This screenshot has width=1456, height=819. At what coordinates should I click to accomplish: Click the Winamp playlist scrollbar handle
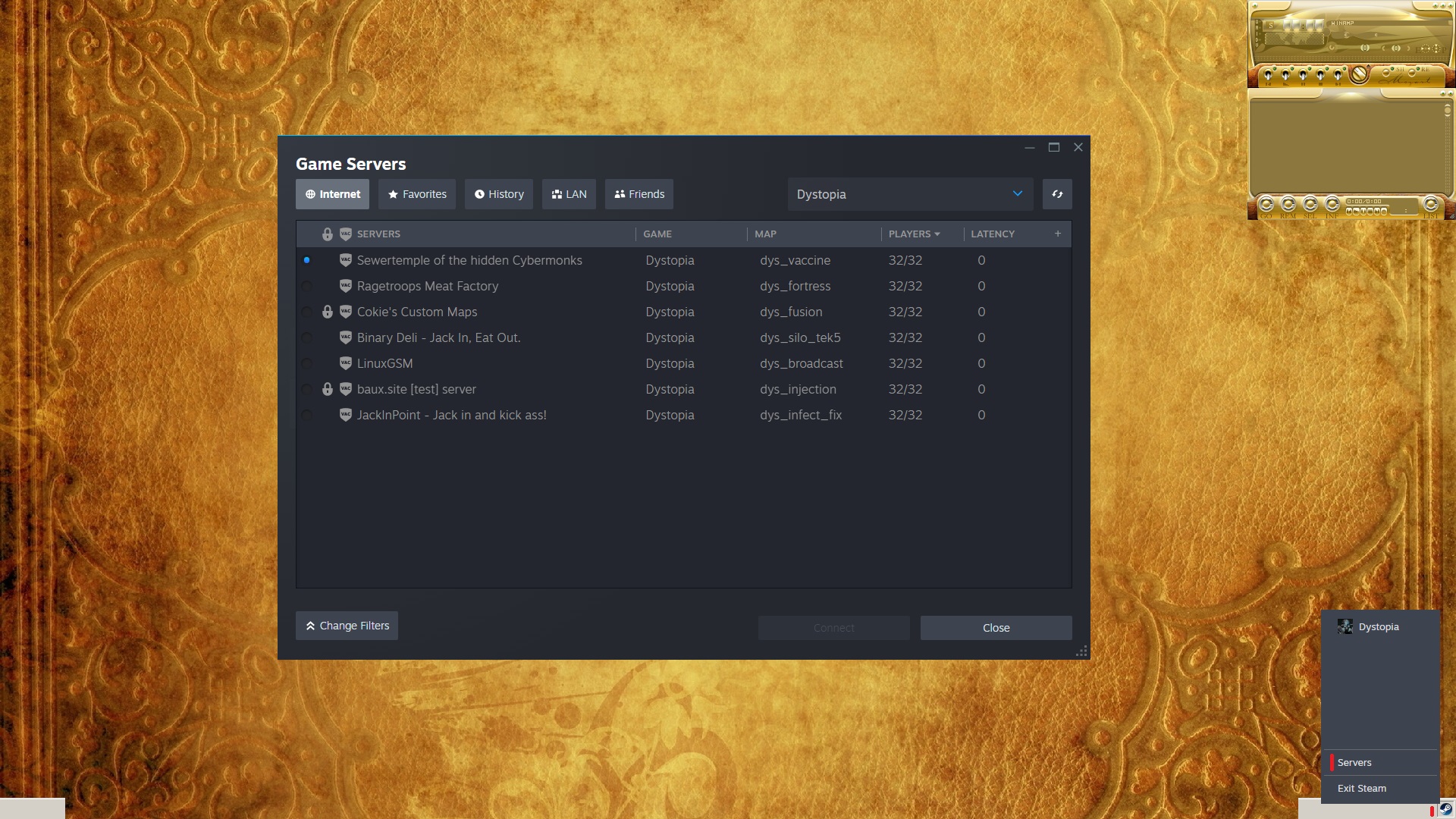point(1447,111)
